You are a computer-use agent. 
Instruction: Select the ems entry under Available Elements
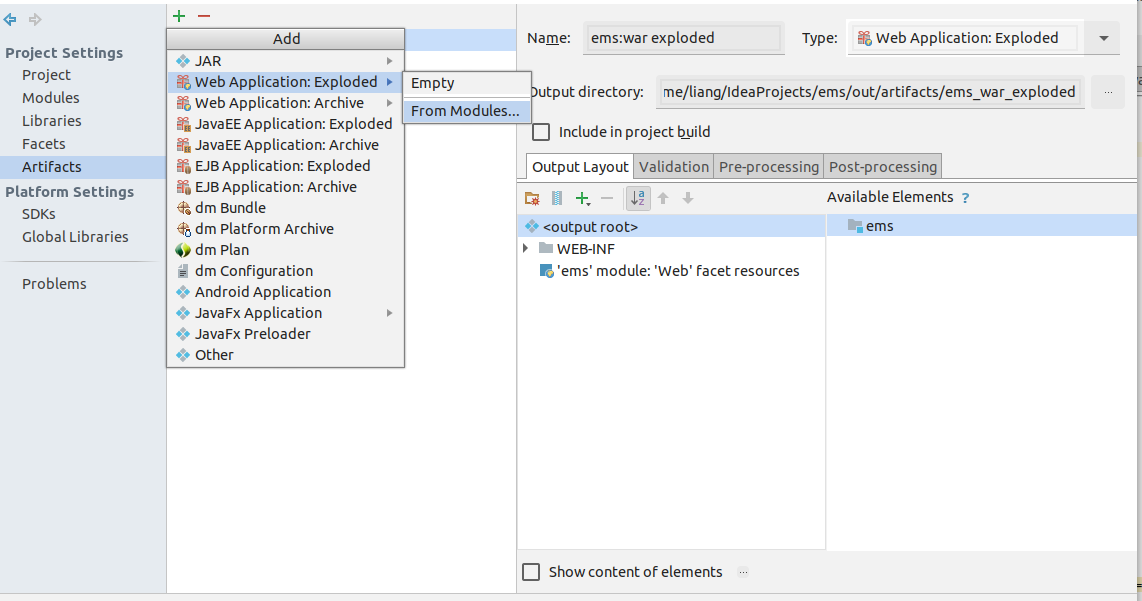coord(982,226)
